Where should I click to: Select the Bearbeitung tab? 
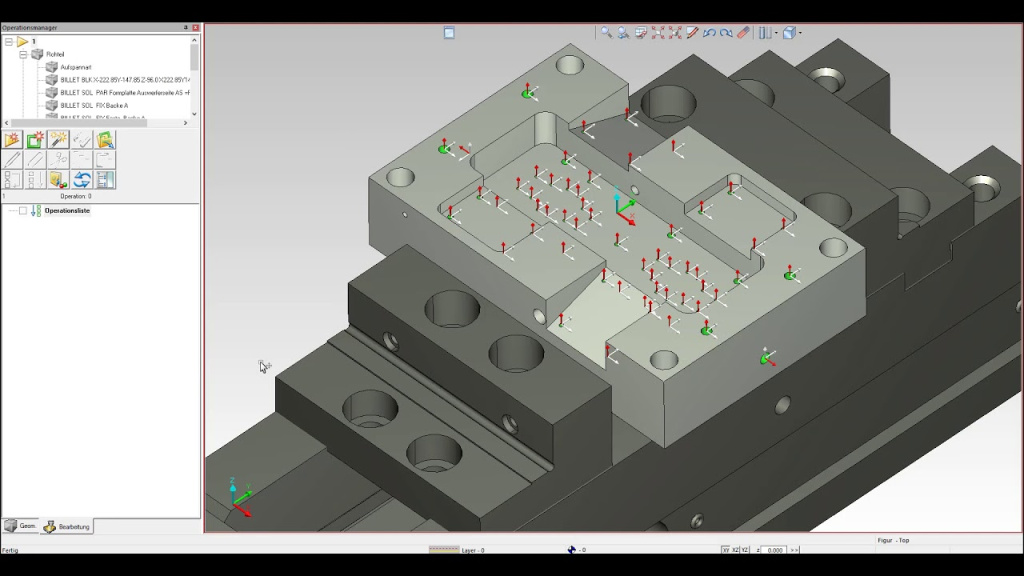(67, 526)
